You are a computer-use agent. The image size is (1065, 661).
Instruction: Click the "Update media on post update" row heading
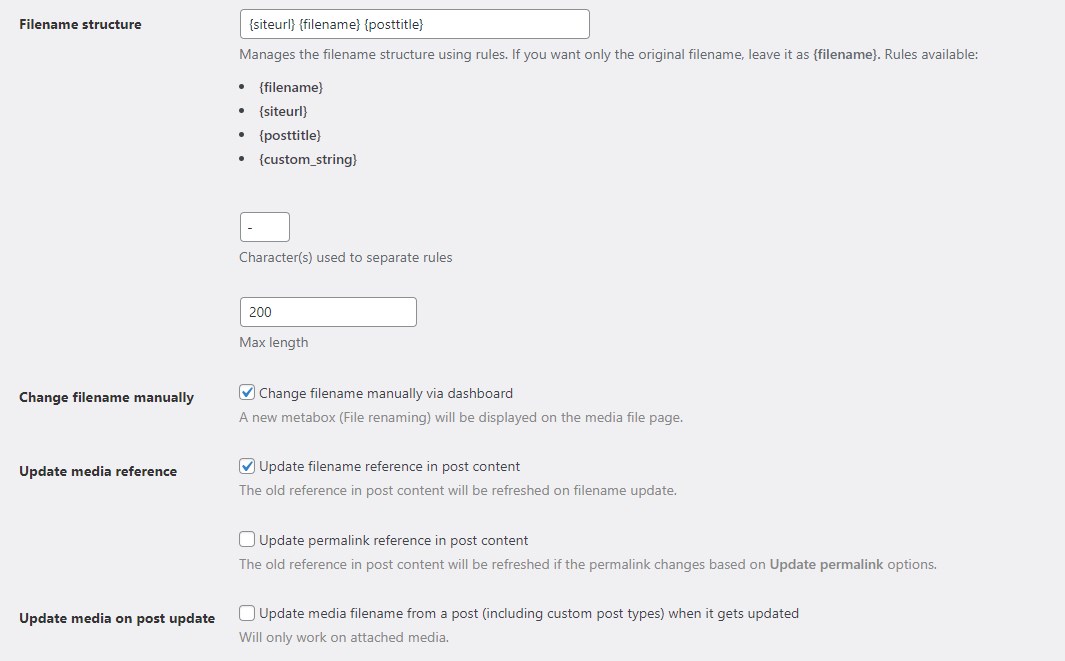pos(117,618)
